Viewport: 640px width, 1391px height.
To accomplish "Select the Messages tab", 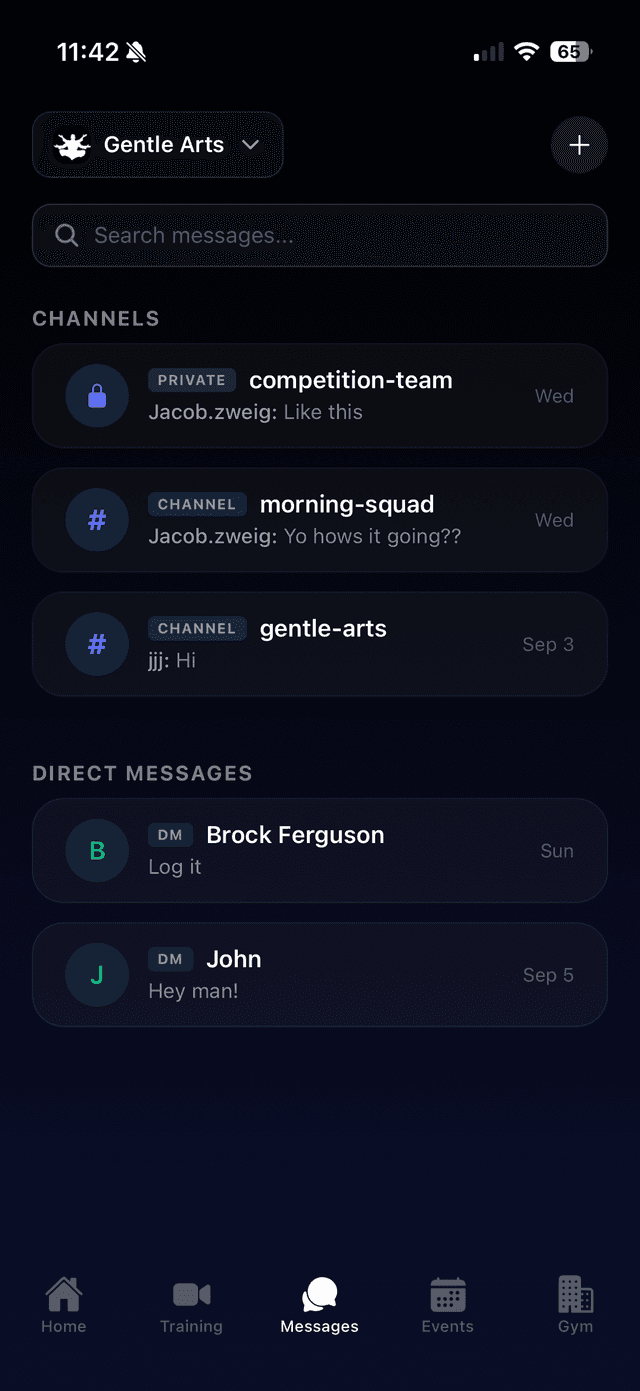I will point(319,1305).
